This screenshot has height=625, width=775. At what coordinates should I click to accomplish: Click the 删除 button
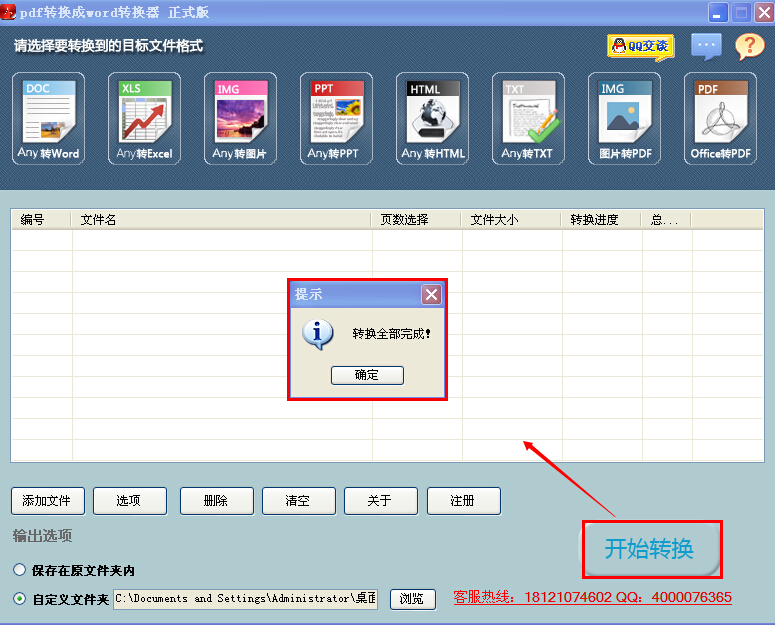(217, 501)
